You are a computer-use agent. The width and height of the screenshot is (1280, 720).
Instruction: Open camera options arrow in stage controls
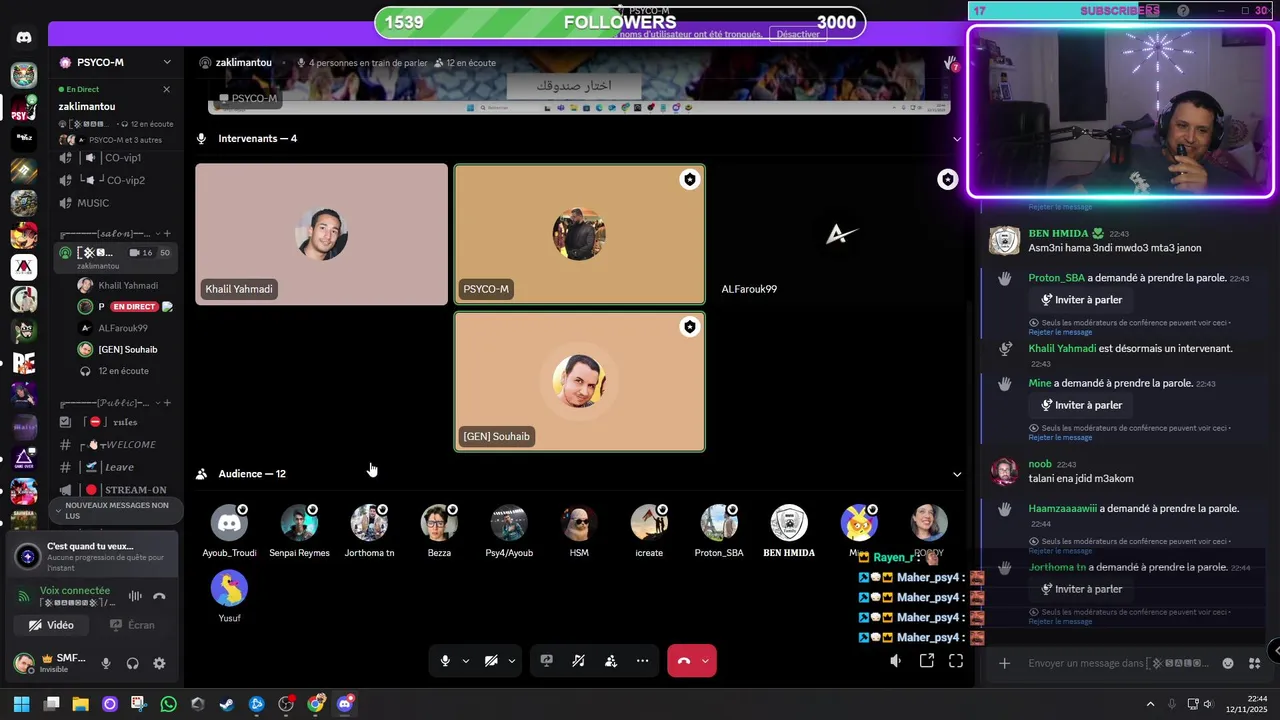click(x=512, y=661)
